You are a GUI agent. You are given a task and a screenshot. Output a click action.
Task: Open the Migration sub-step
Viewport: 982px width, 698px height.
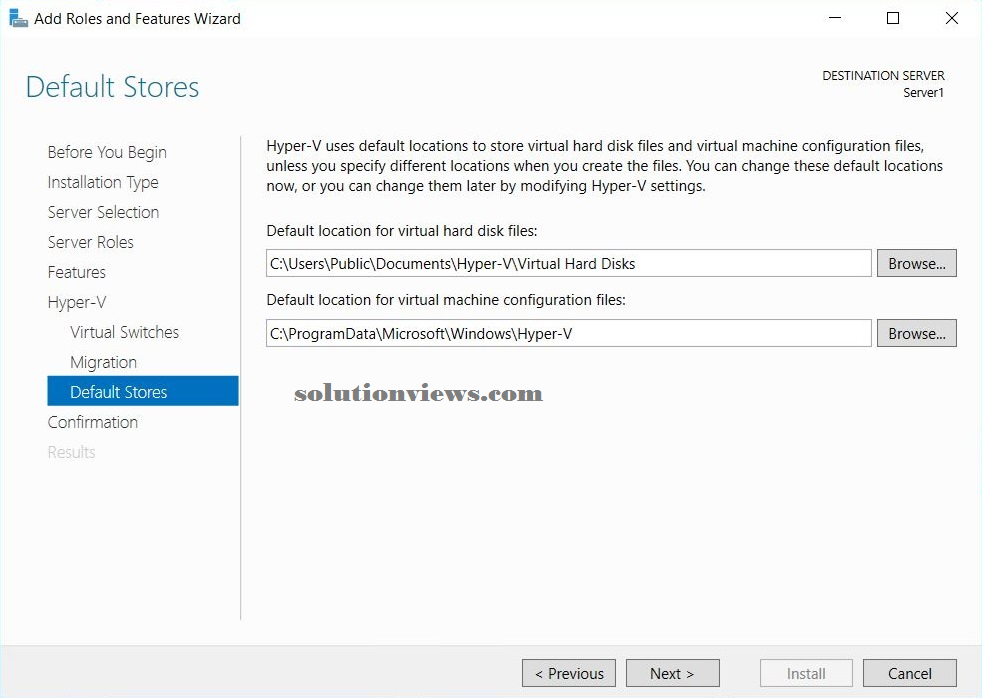103,362
